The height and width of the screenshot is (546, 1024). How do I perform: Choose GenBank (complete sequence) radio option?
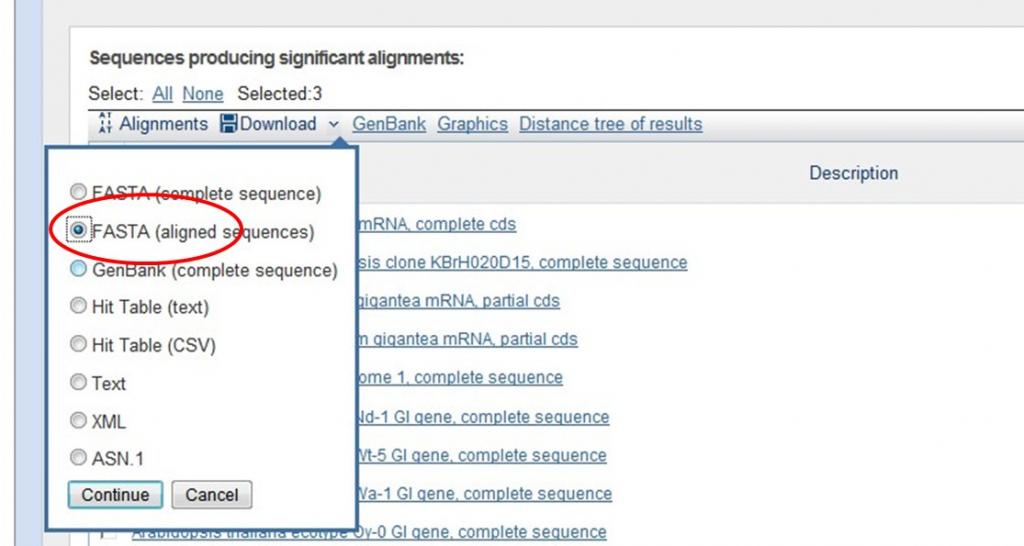pos(78,269)
